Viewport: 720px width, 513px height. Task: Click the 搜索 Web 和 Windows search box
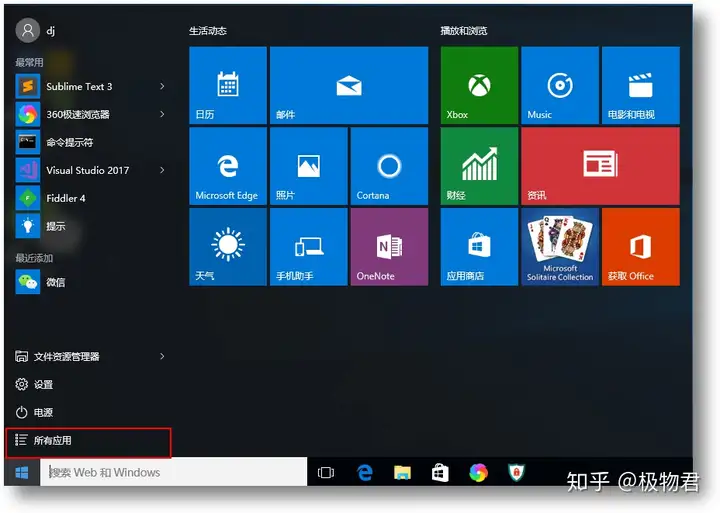(x=174, y=472)
